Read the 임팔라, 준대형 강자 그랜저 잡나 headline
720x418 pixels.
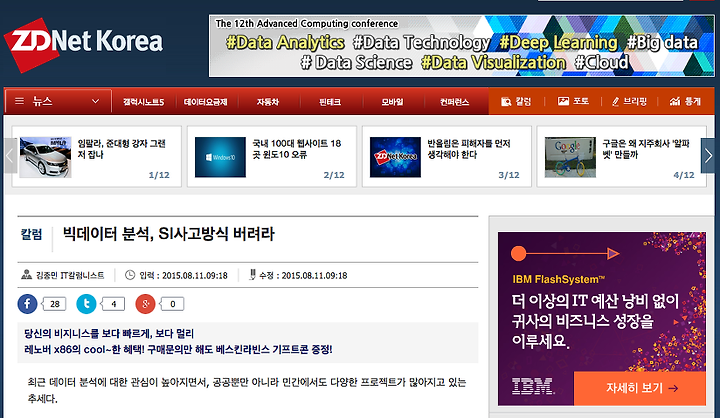click(121, 149)
